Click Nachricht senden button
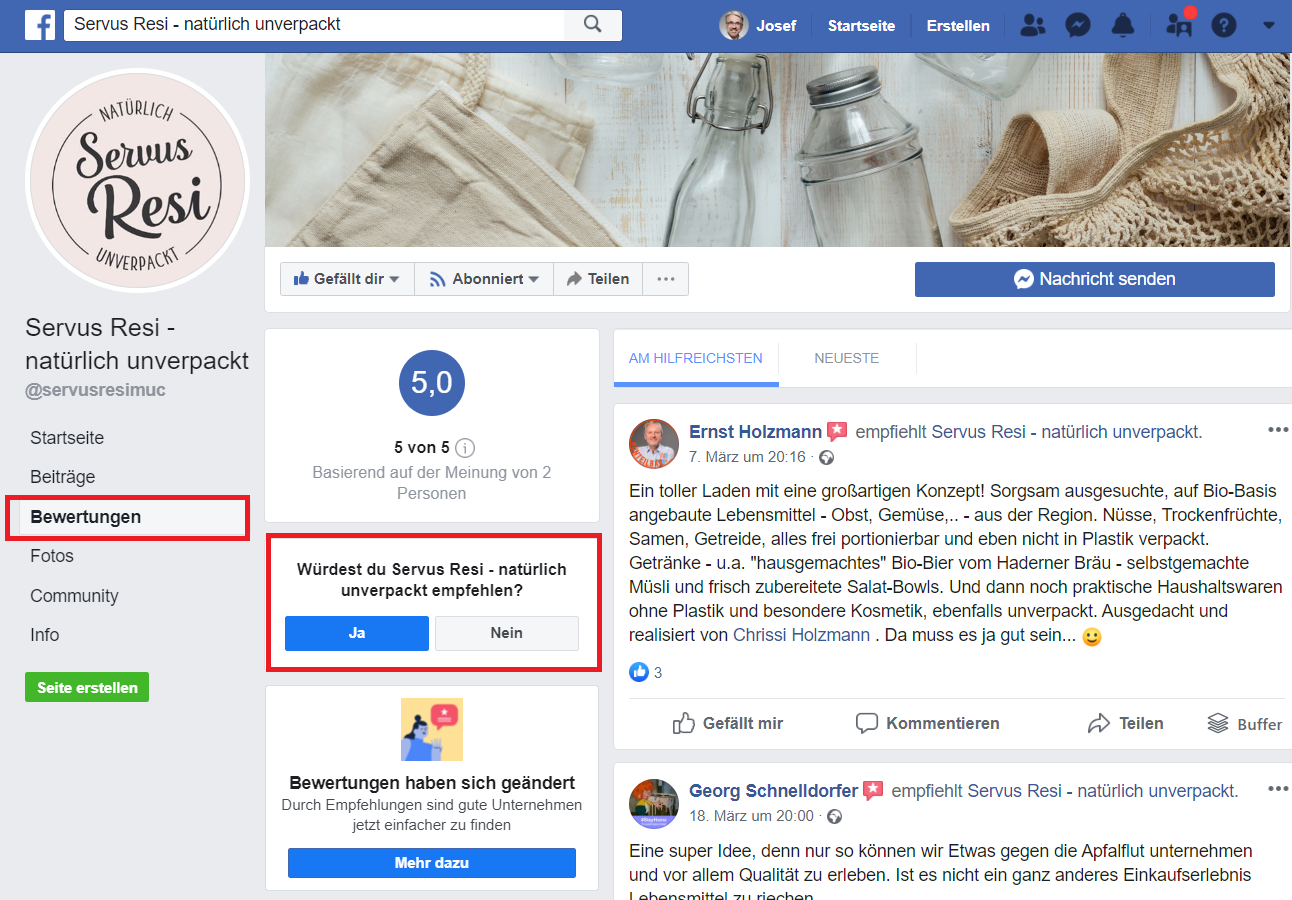Image resolution: width=1292 pixels, height=900 pixels. 1095,279
